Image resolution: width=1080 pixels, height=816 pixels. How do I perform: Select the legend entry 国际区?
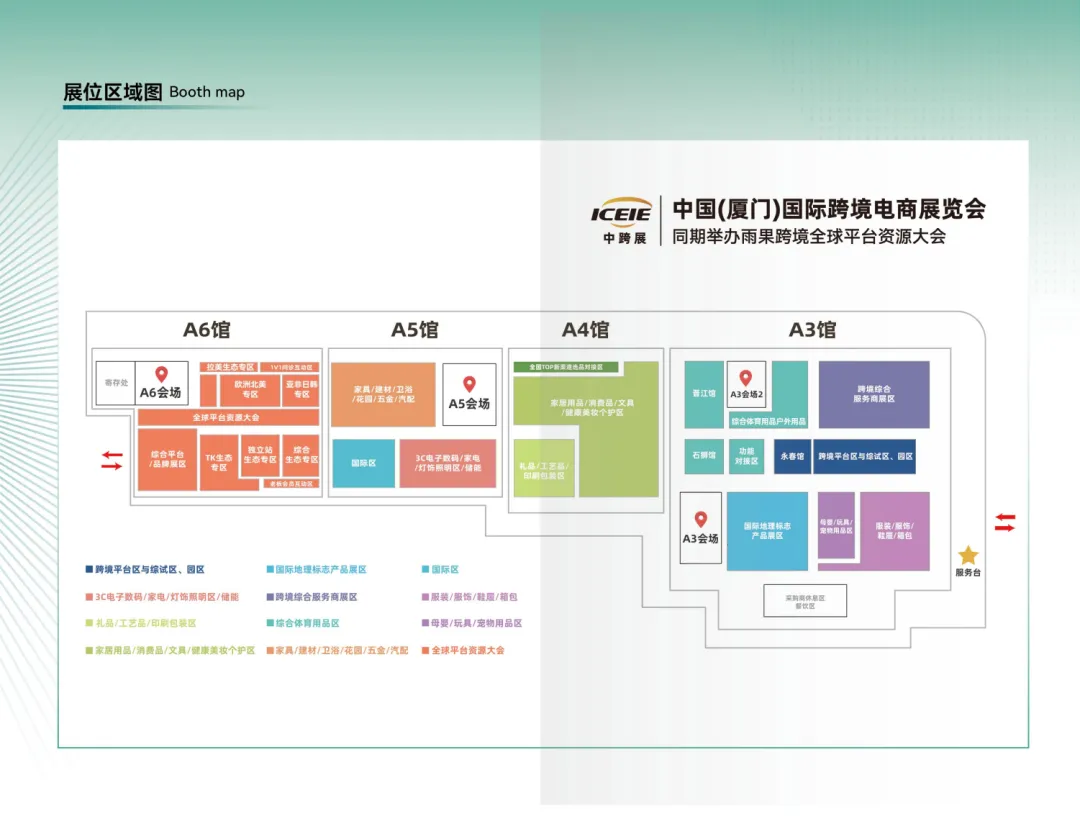pyautogui.click(x=445, y=569)
